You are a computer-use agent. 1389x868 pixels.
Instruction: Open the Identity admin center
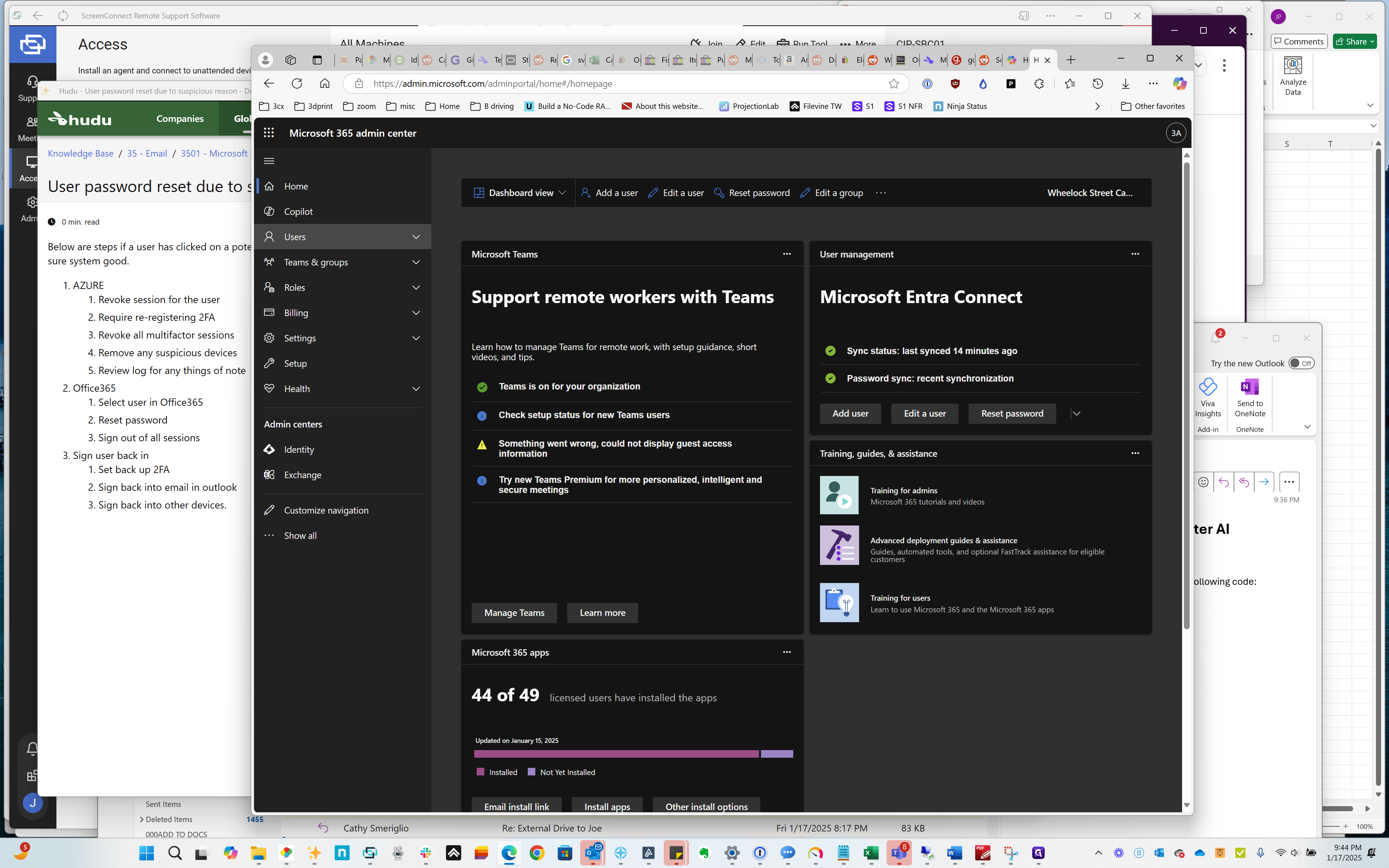[x=343, y=450]
